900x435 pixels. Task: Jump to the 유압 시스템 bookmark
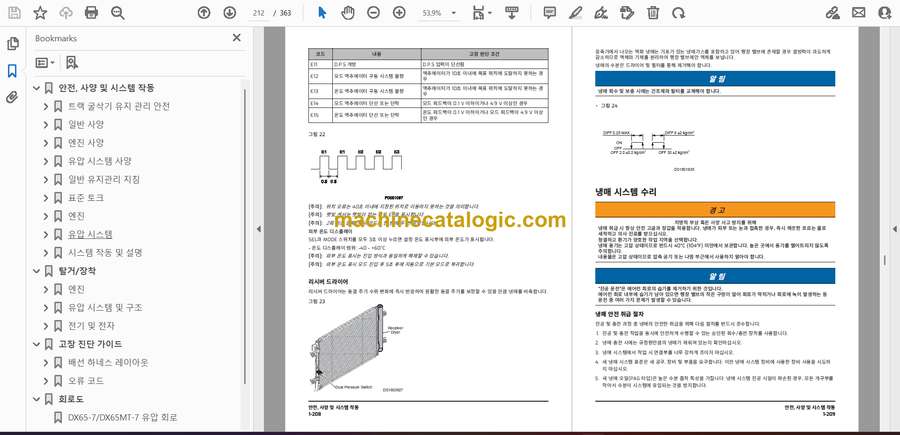[x=90, y=234]
